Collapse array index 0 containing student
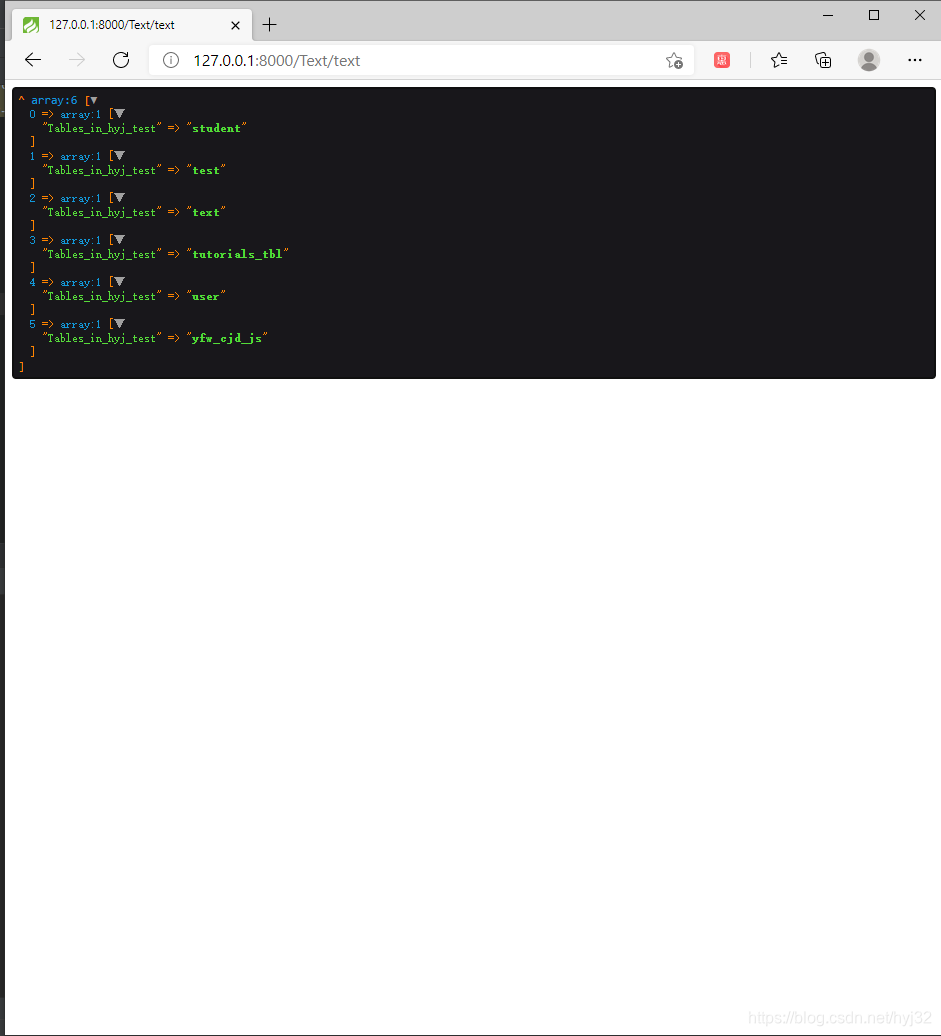This screenshot has width=941, height=1036. tap(119, 114)
